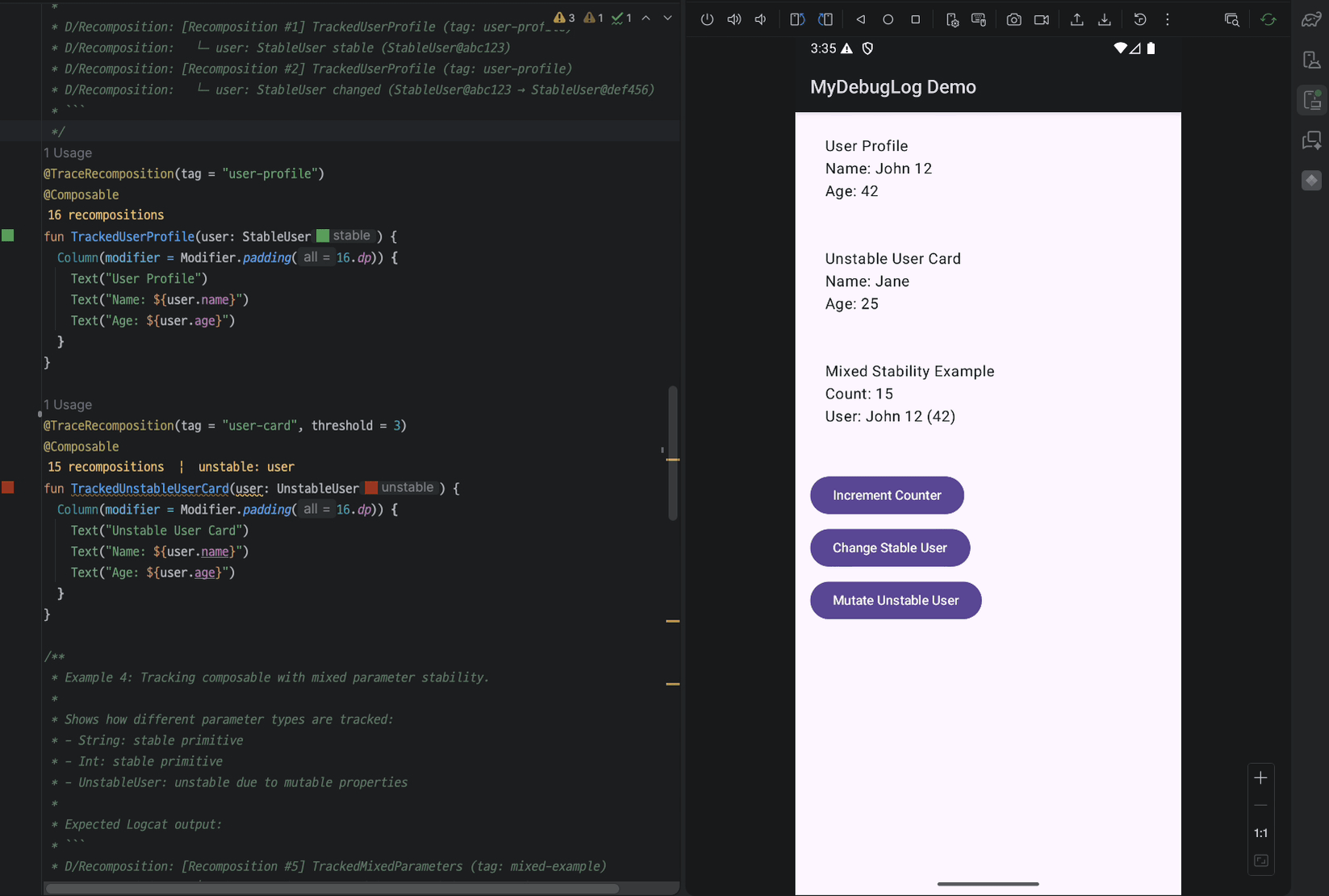Image resolution: width=1329 pixels, height=896 pixels.
Task: Click the editor horizontal scrollbar
Action: [332, 888]
